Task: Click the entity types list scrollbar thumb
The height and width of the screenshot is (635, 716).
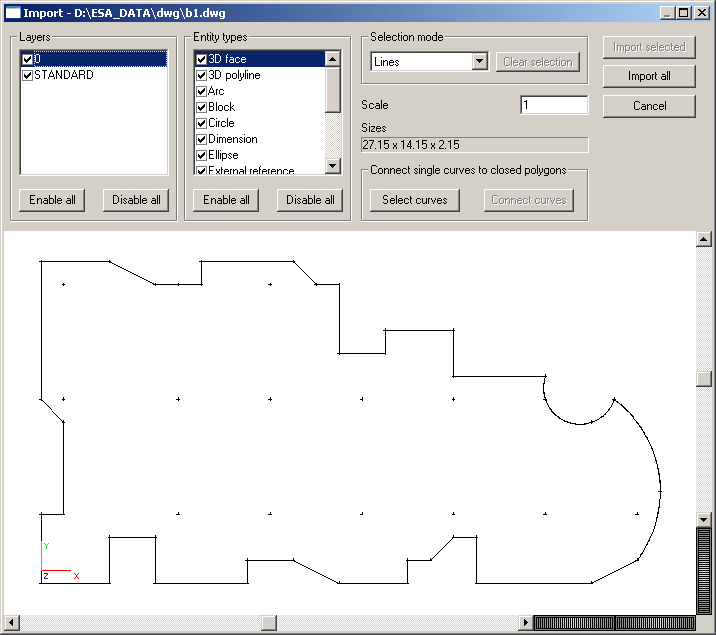Action: [x=333, y=89]
